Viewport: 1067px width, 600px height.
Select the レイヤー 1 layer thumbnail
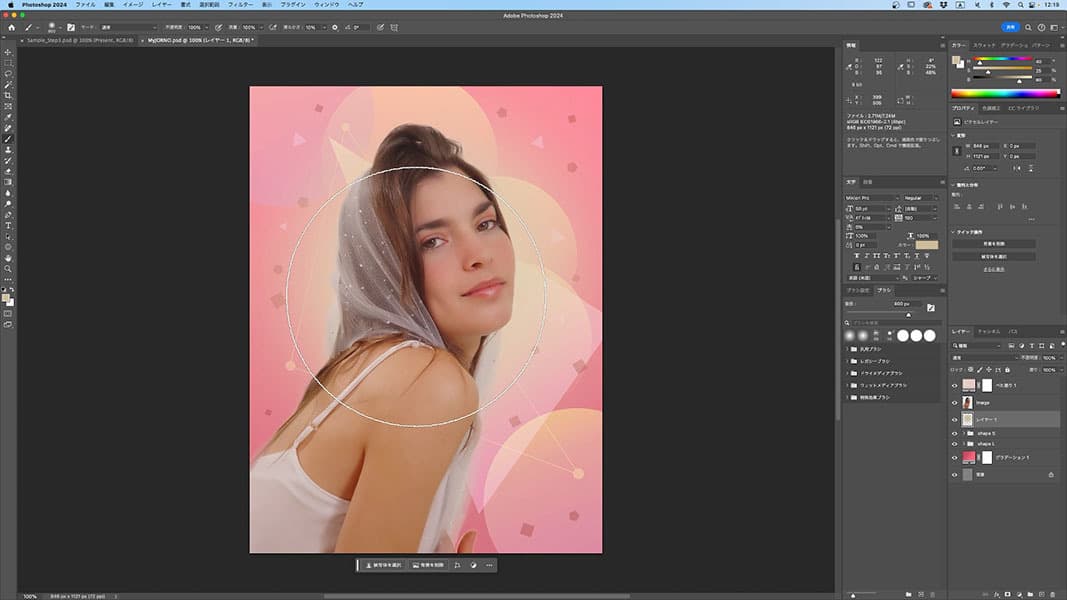click(967, 419)
